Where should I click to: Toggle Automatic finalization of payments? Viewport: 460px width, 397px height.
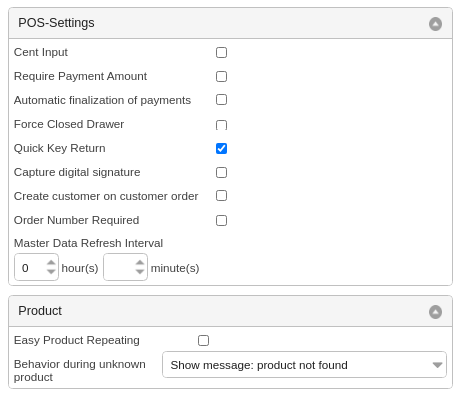(221, 100)
